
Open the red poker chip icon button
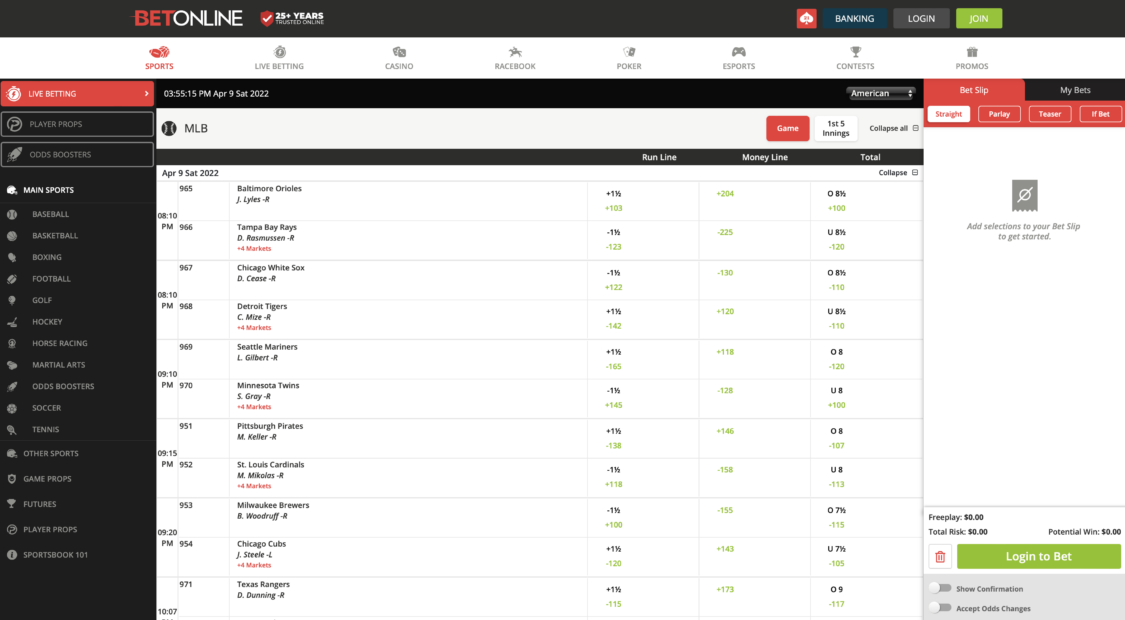pyautogui.click(x=806, y=19)
